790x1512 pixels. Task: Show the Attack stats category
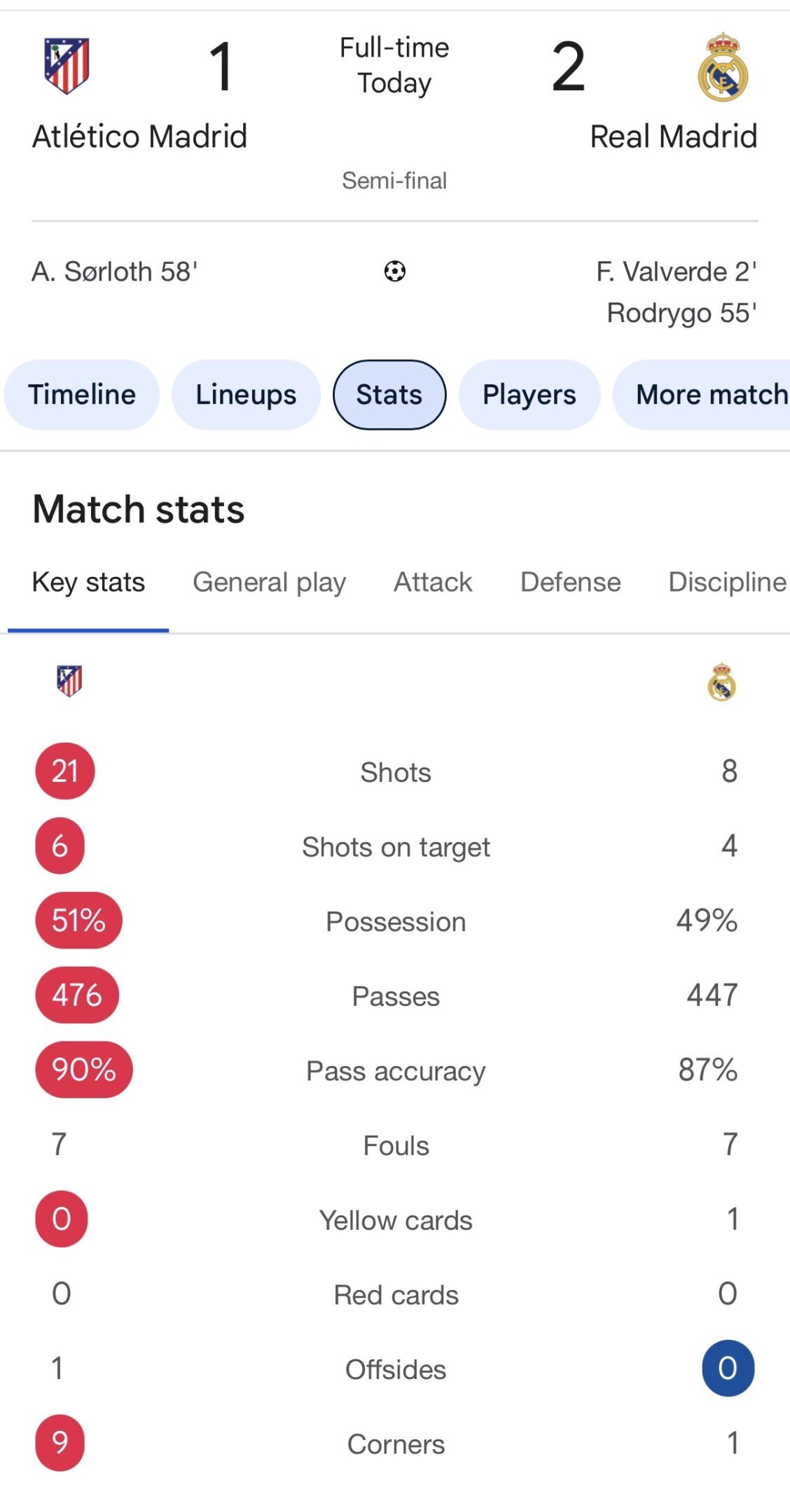point(433,582)
